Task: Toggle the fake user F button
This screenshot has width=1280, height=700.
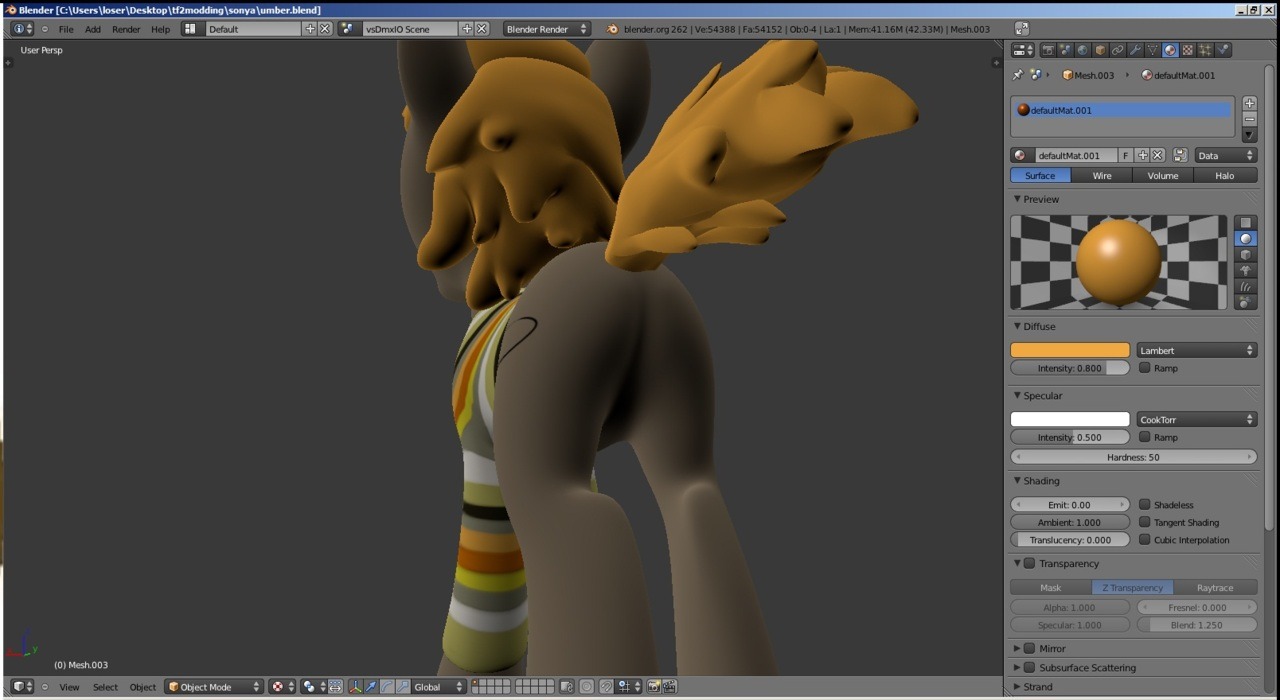Action: [1126, 155]
